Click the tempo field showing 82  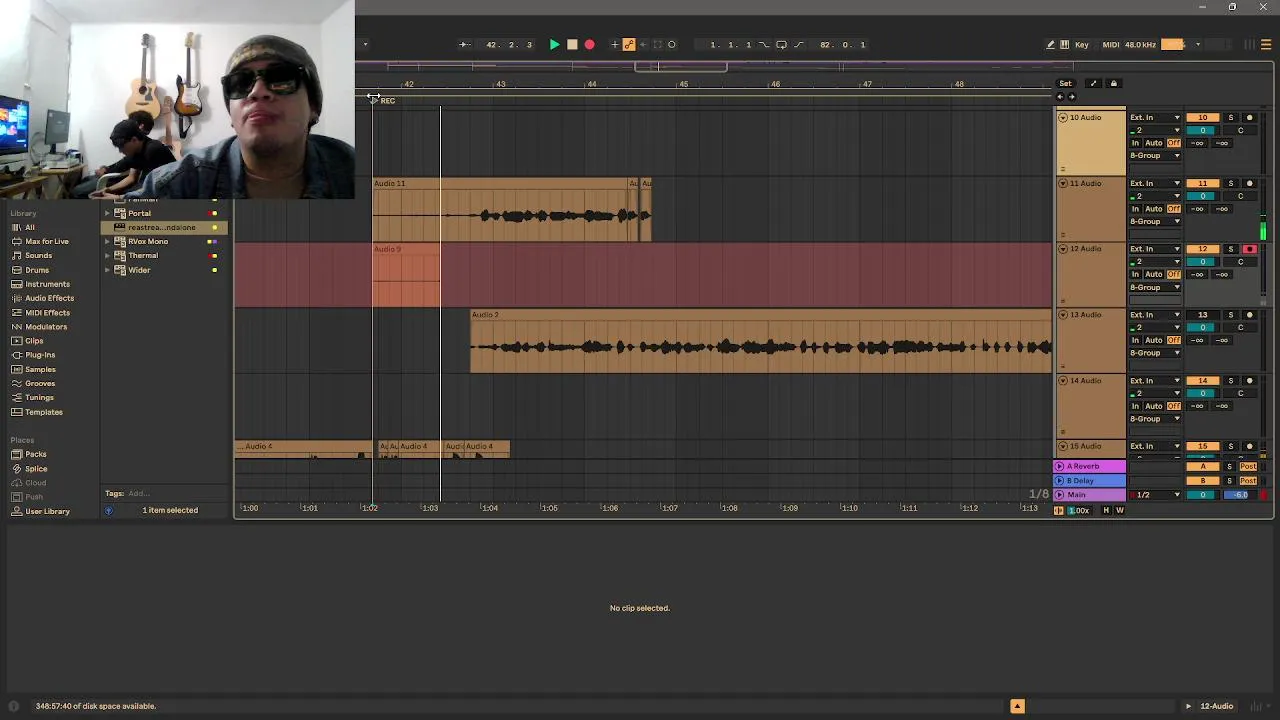pyautogui.click(x=842, y=44)
